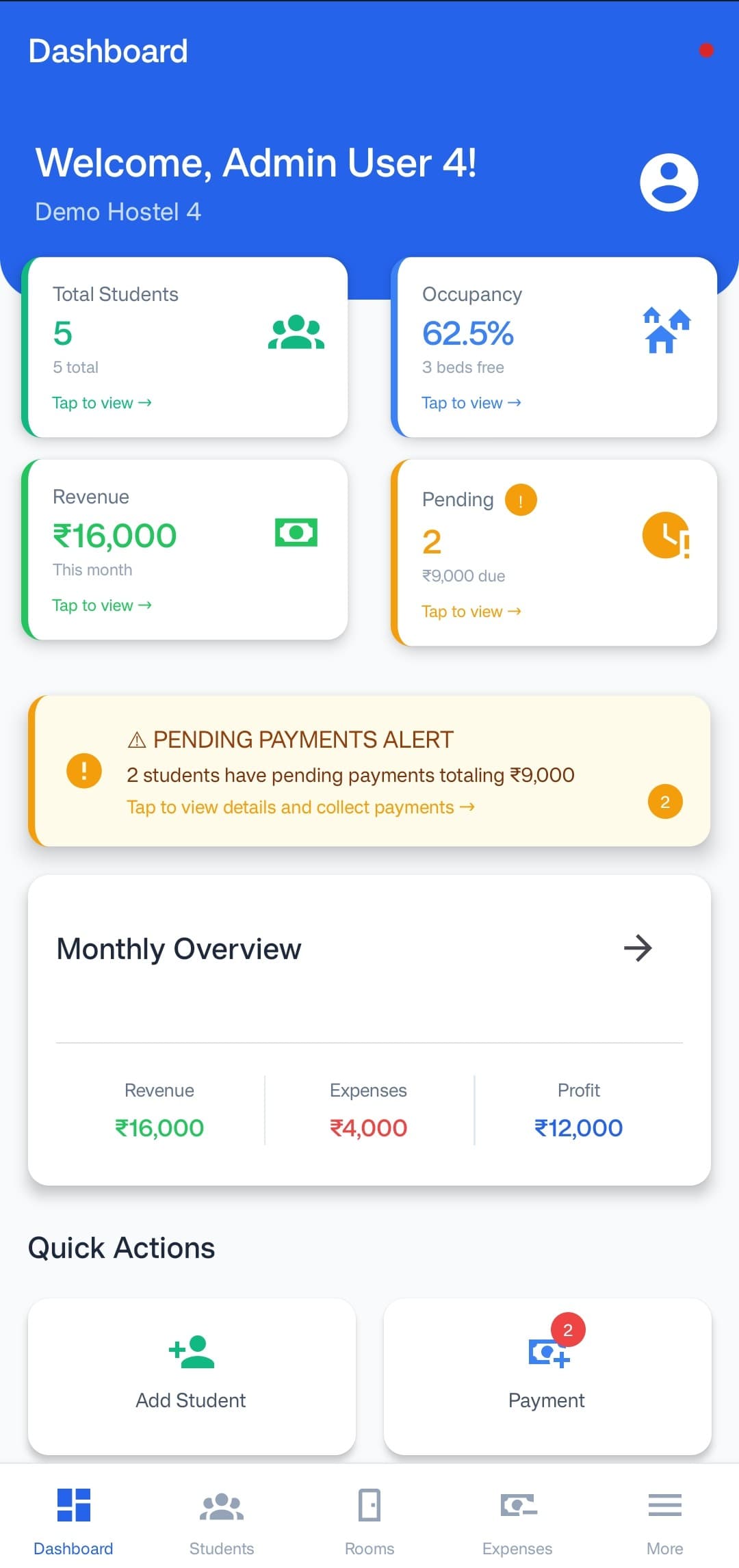Click the exclamation badge next to Pending
This screenshot has width=739, height=1568.
(521, 499)
